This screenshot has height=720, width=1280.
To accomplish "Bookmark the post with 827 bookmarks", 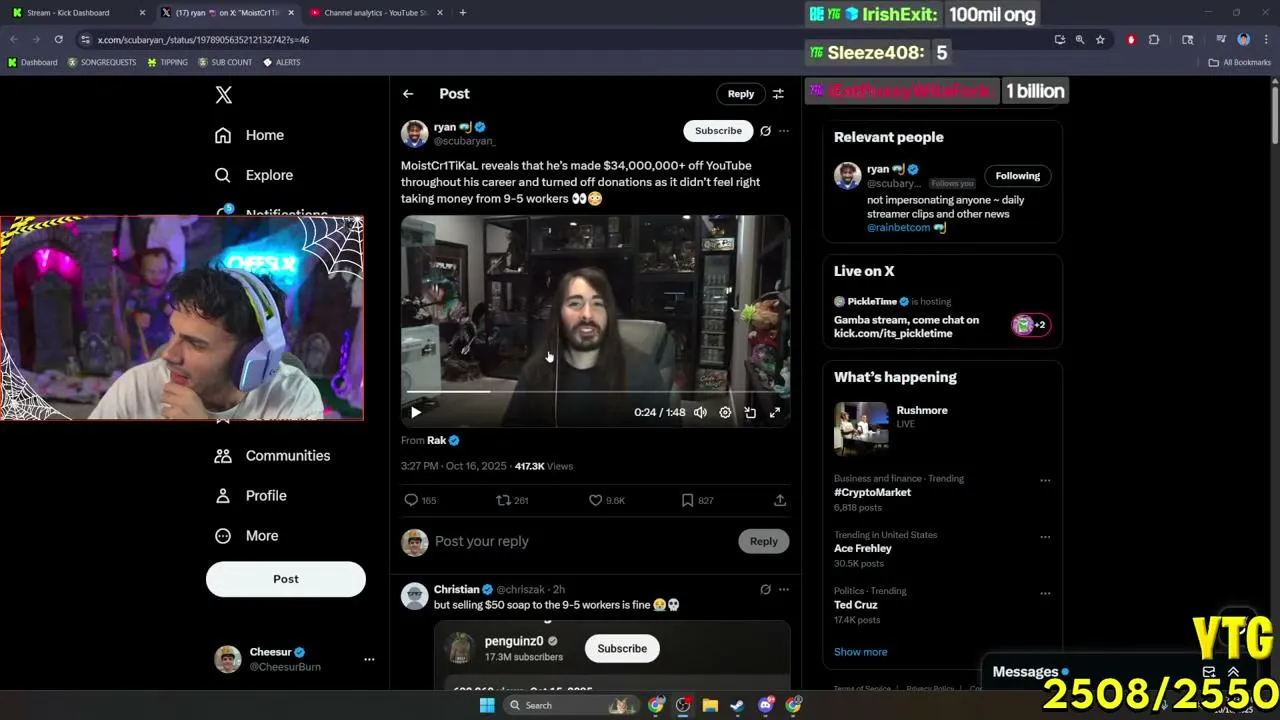I will 688,500.
